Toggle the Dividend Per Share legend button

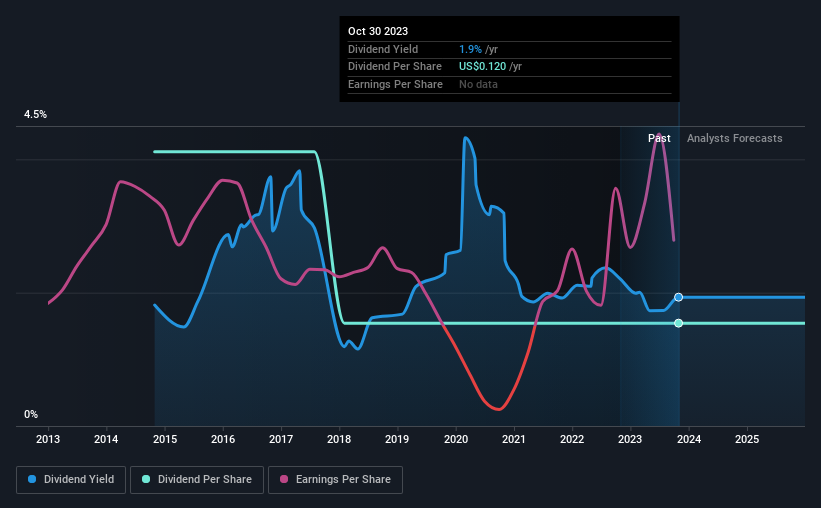tap(197, 480)
